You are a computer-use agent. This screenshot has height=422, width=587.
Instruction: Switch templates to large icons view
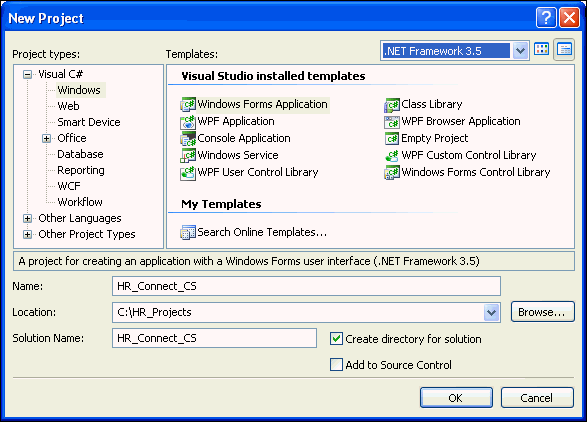click(x=541, y=49)
